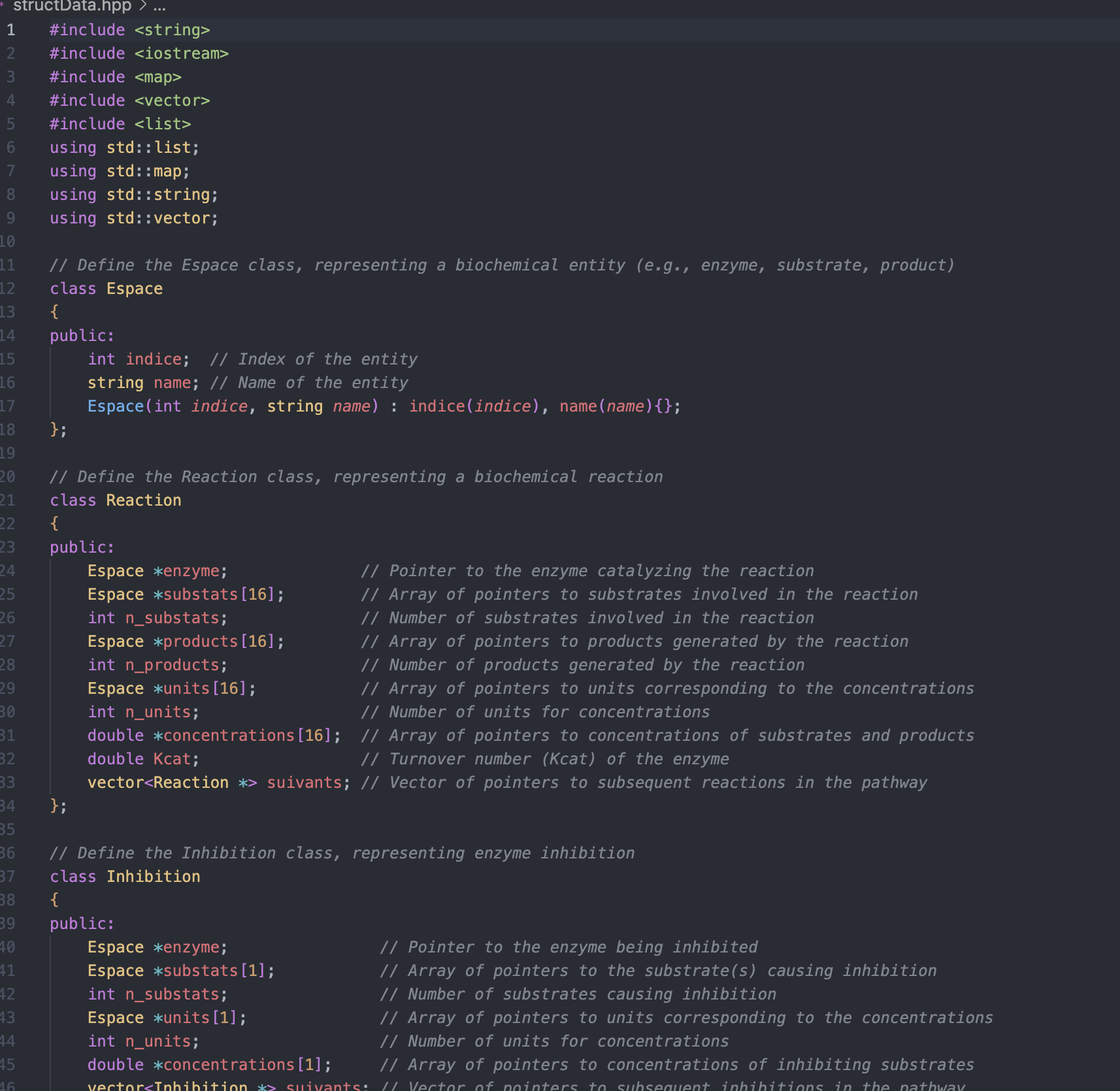
Task: Click comment 'Number of products generated'
Action: [583, 665]
